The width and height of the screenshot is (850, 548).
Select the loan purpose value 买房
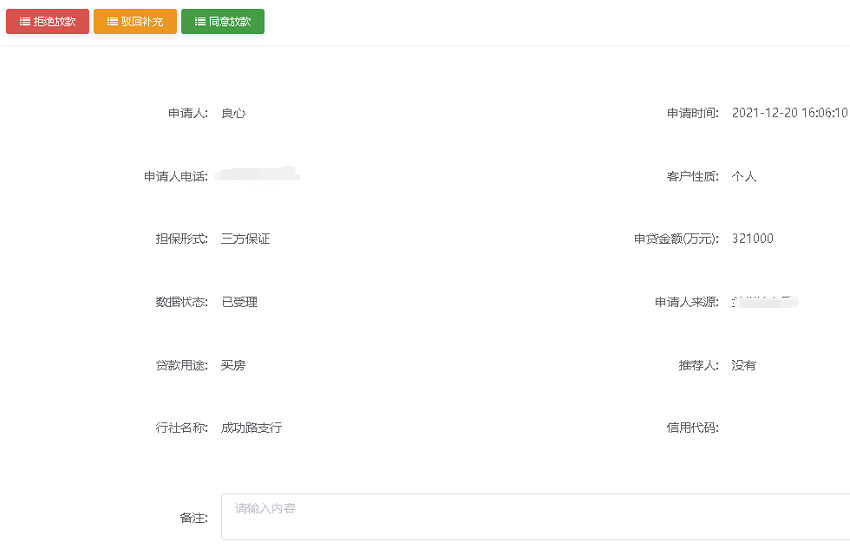pyautogui.click(x=234, y=365)
